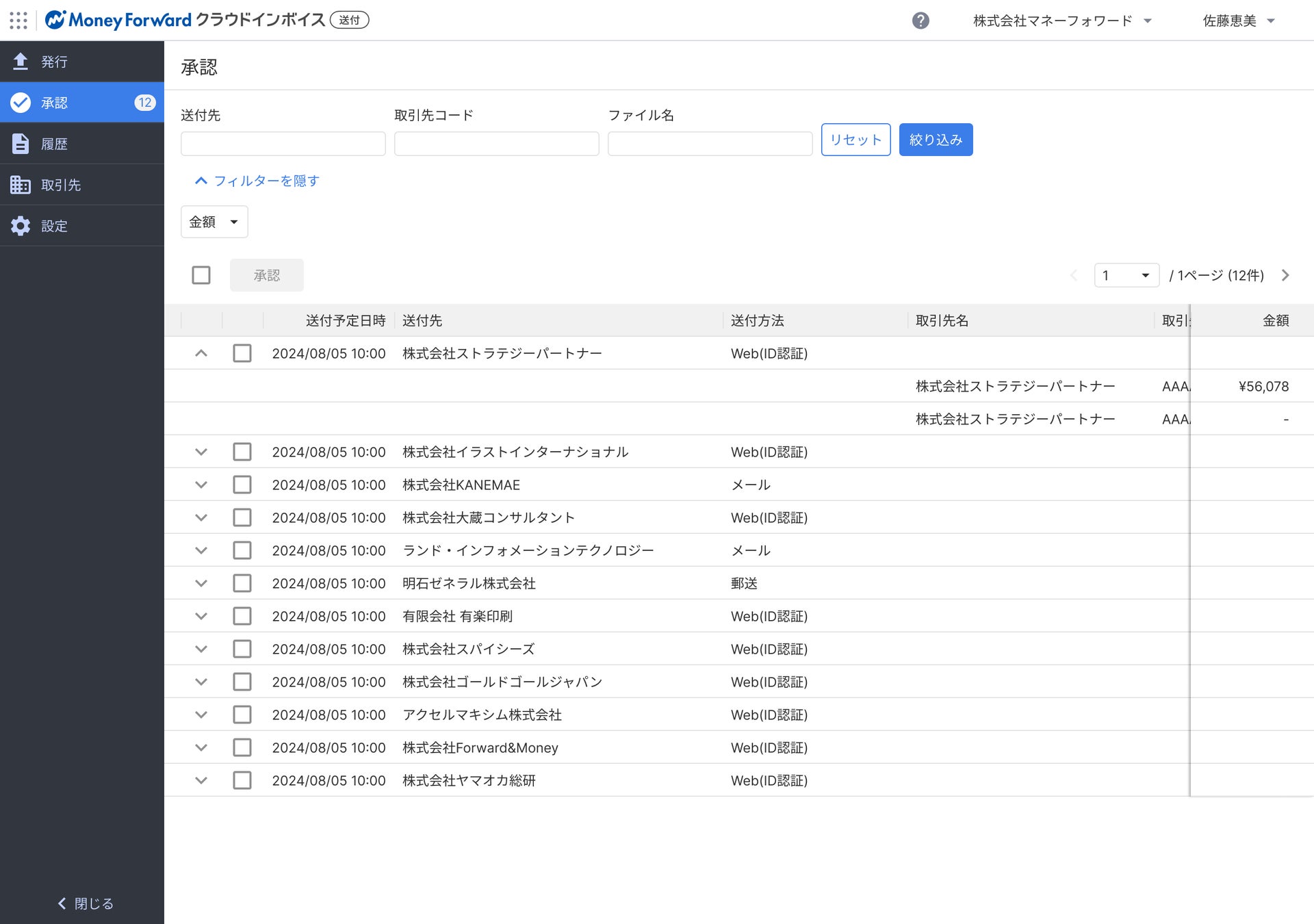Go to next page with right arrow
1314x924 pixels.
coord(1285,275)
